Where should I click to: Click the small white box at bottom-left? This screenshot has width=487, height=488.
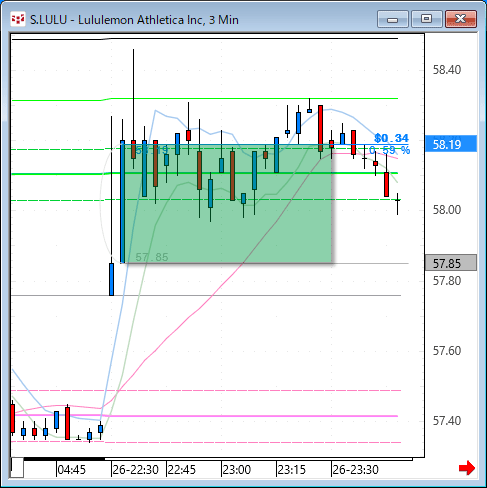[17, 468]
